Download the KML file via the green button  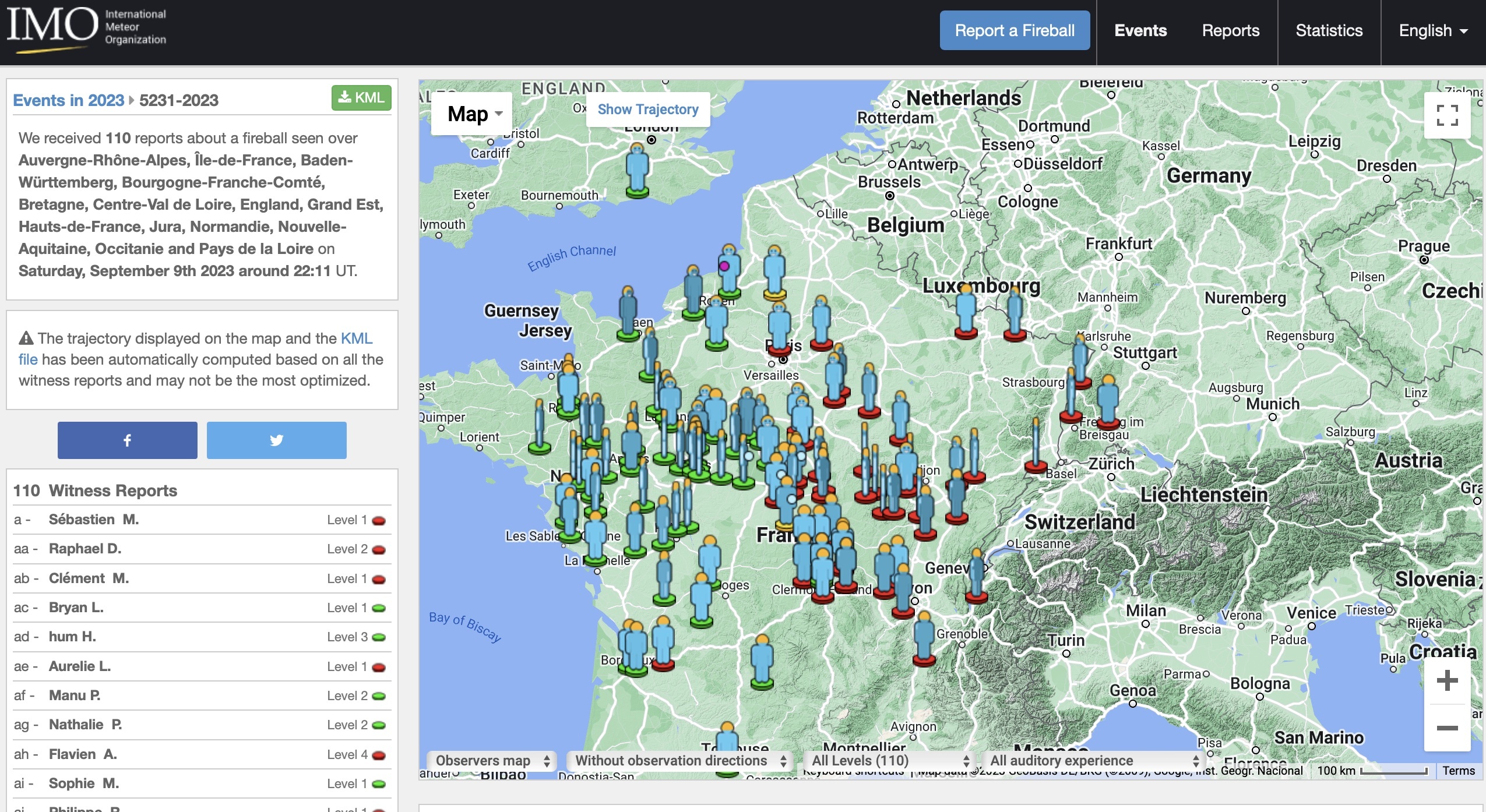pyautogui.click(x=361, y=97)
